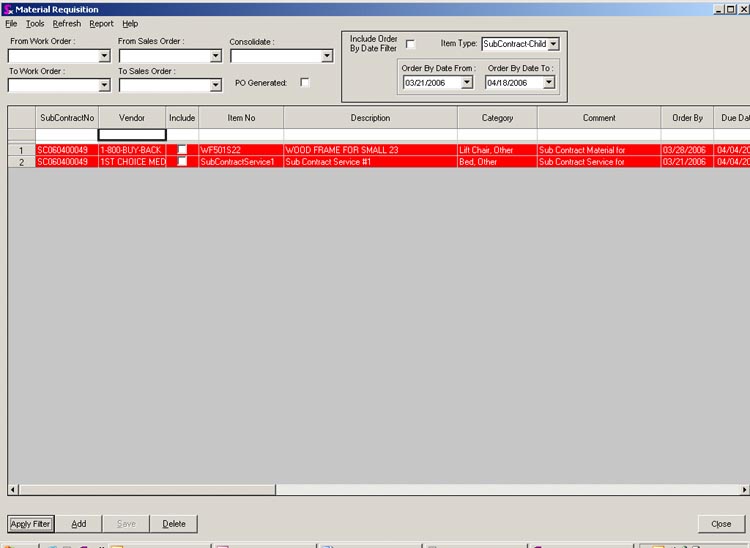750x548 pixels.
Task: Toggle the PO Generated checkbox
Action: coord(305,82)
